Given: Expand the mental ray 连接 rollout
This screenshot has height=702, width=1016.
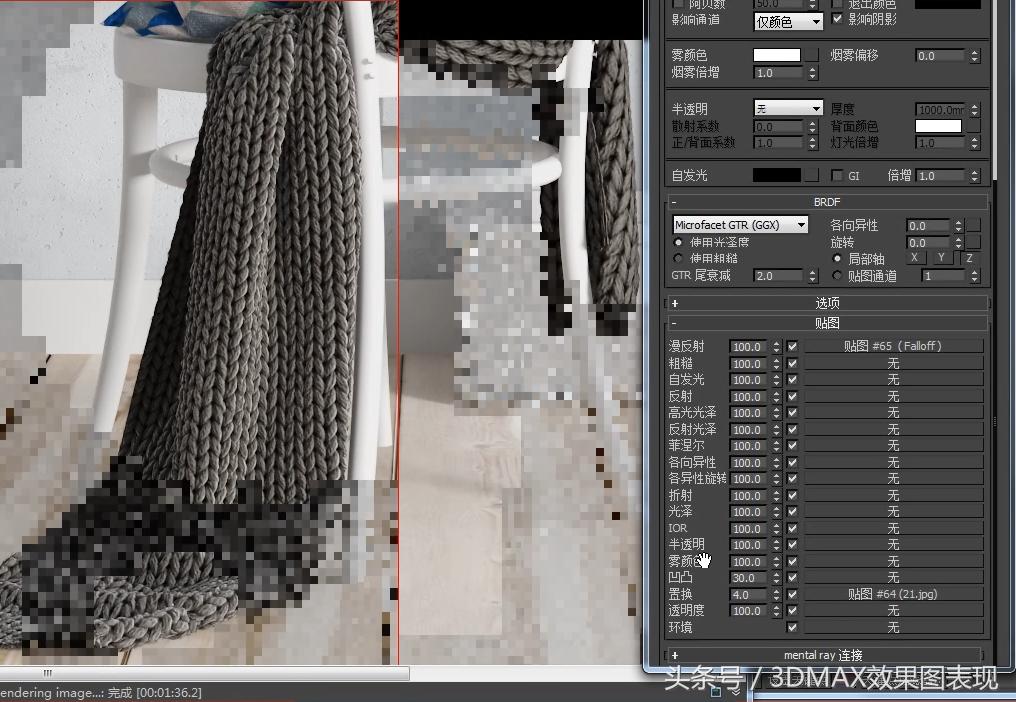Looking at the screenshot, I should (x=827, y=655).
